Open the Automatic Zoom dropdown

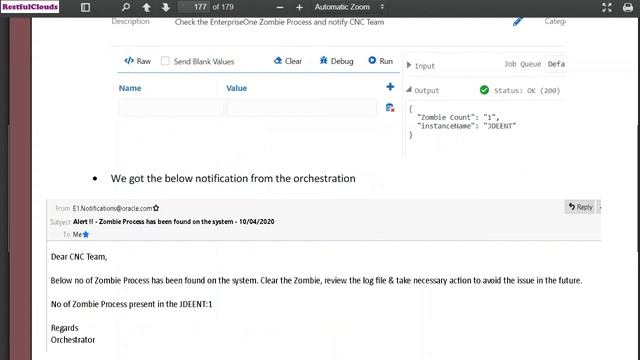(349, 7)
